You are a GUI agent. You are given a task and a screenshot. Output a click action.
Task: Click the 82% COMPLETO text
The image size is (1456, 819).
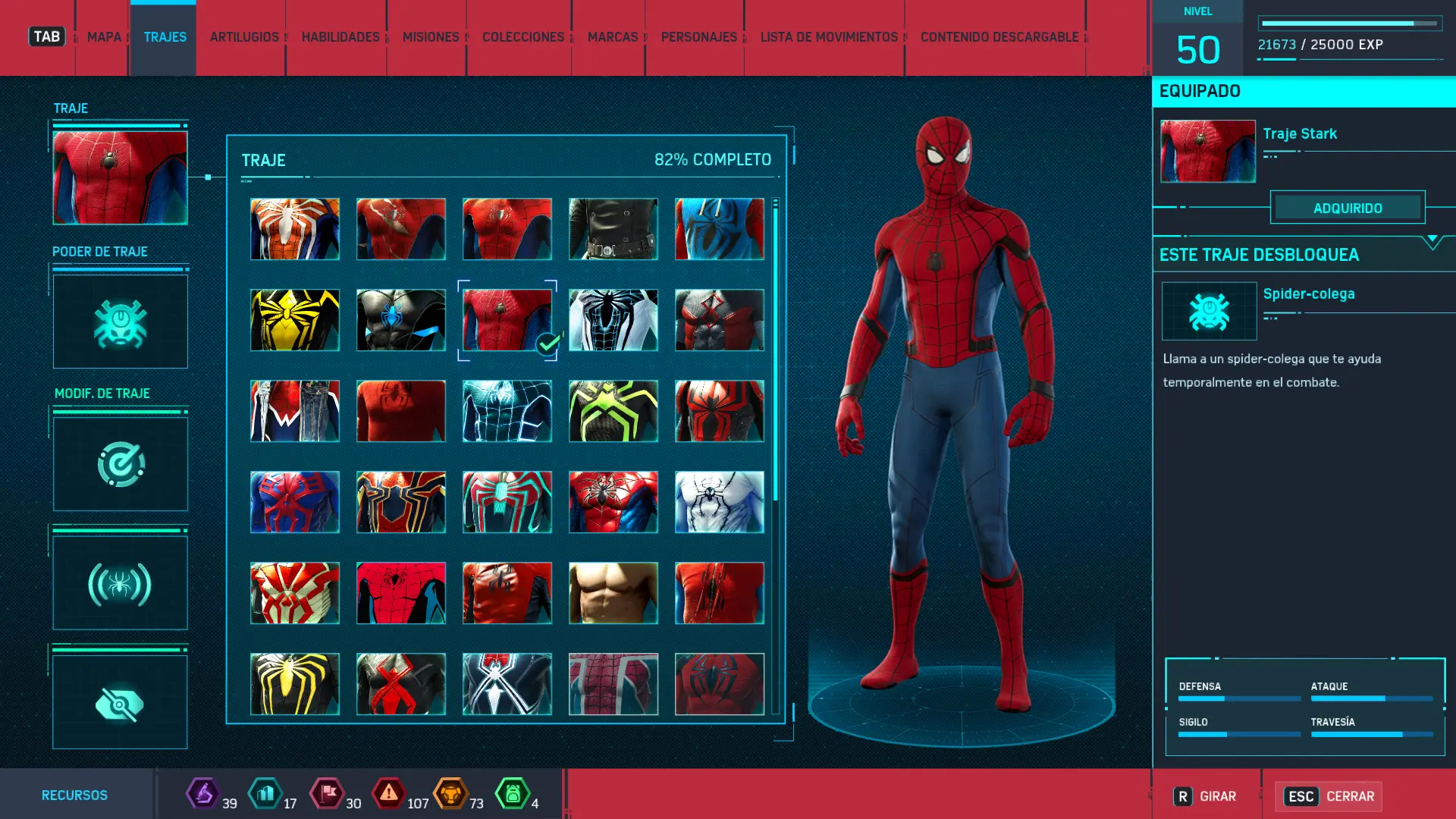(713, 160)
